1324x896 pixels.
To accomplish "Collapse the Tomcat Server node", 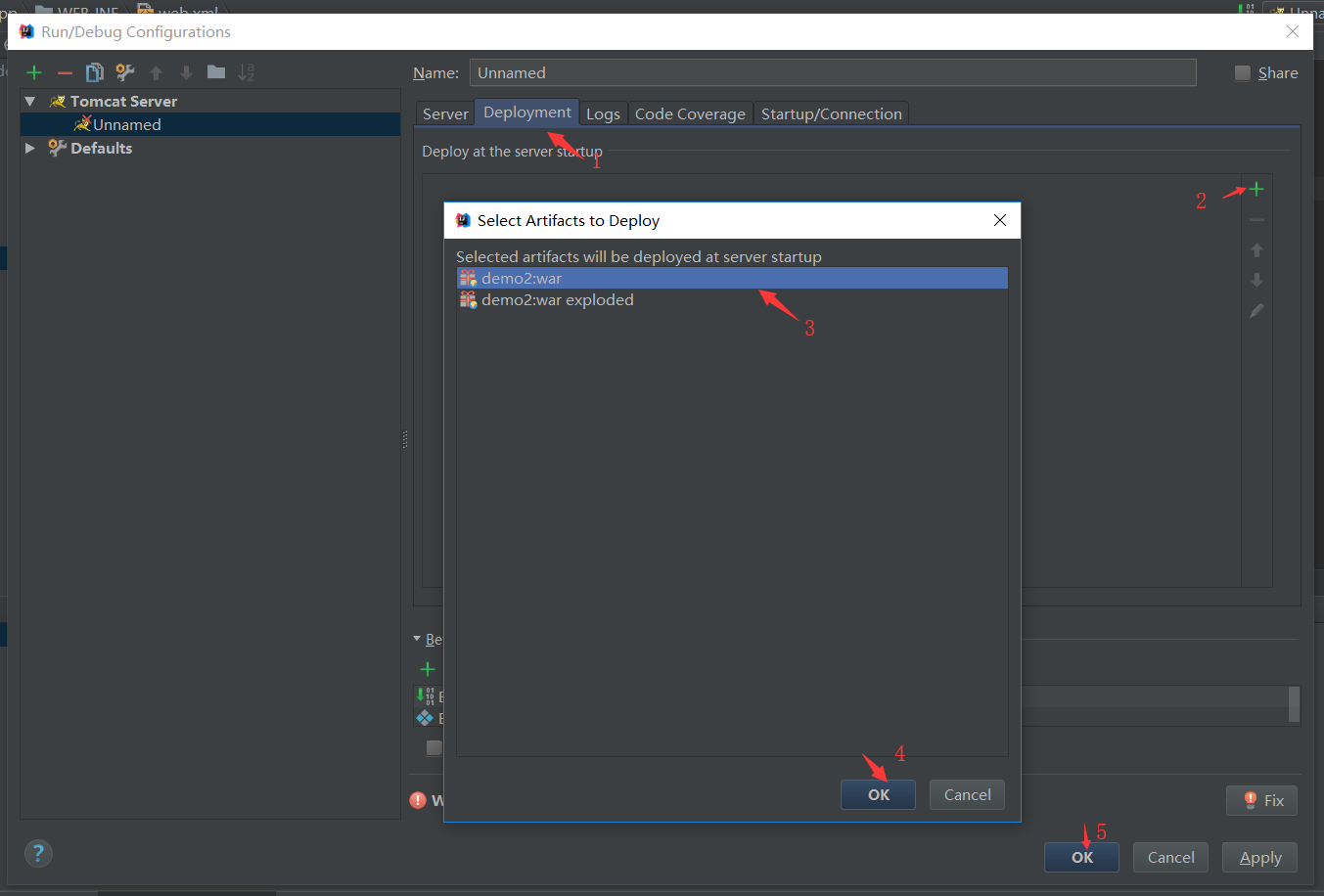I will pyautogui.click(x=30, y=101).
